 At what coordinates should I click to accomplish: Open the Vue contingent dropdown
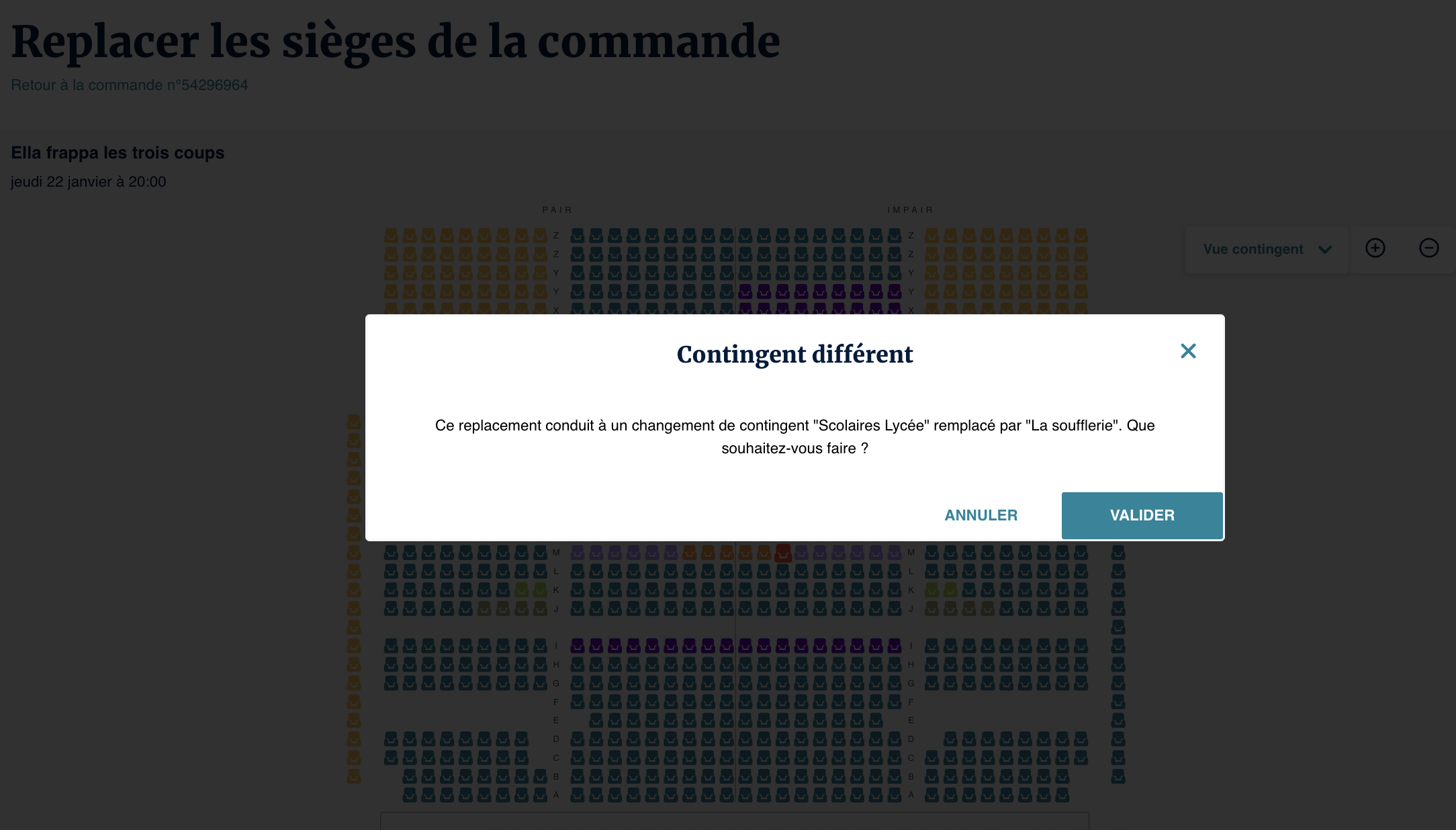(1267, 249)
